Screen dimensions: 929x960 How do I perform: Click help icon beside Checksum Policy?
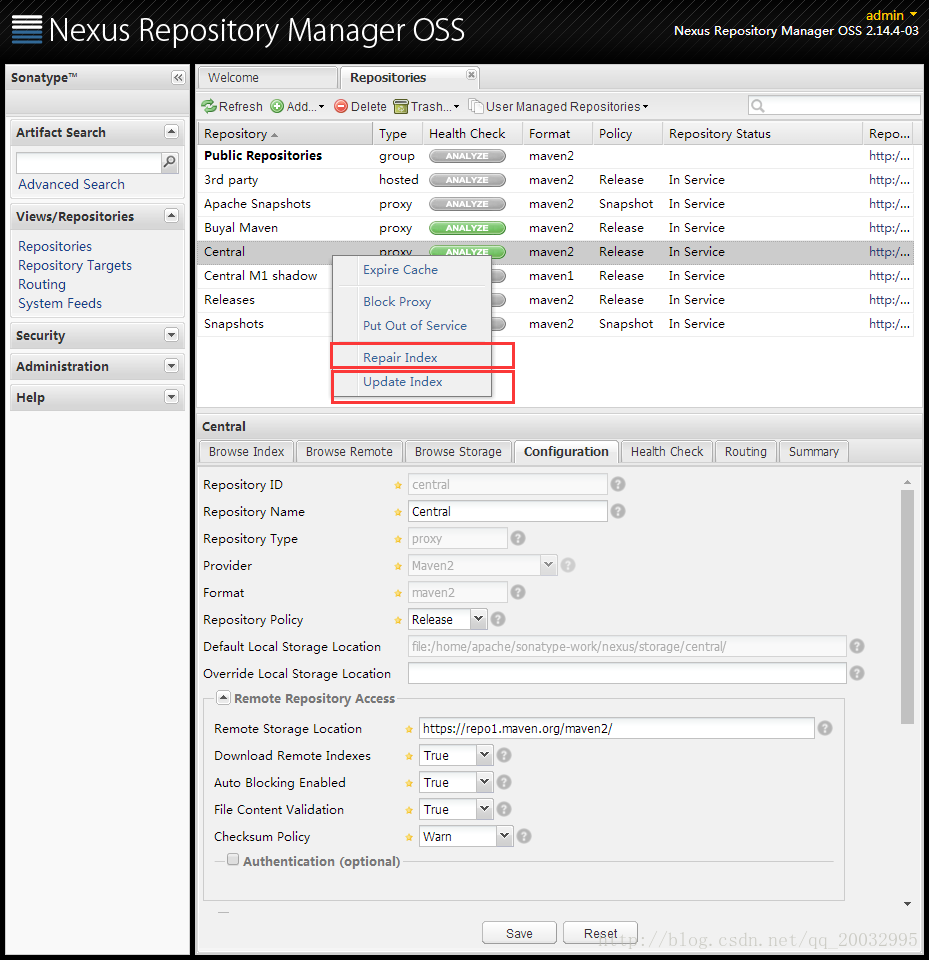pos(524,836)
